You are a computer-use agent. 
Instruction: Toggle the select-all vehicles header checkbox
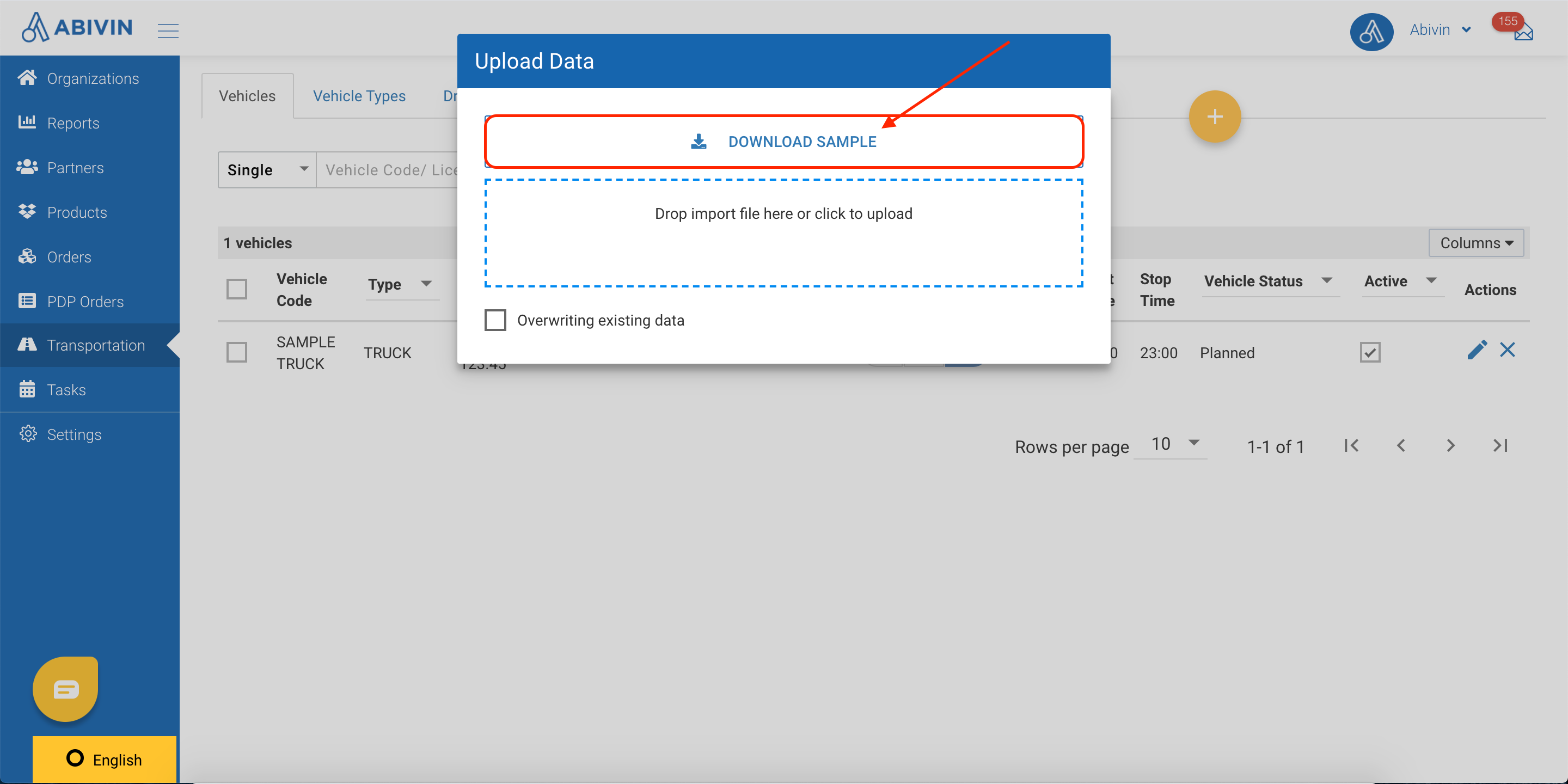[x=237, y=289]
